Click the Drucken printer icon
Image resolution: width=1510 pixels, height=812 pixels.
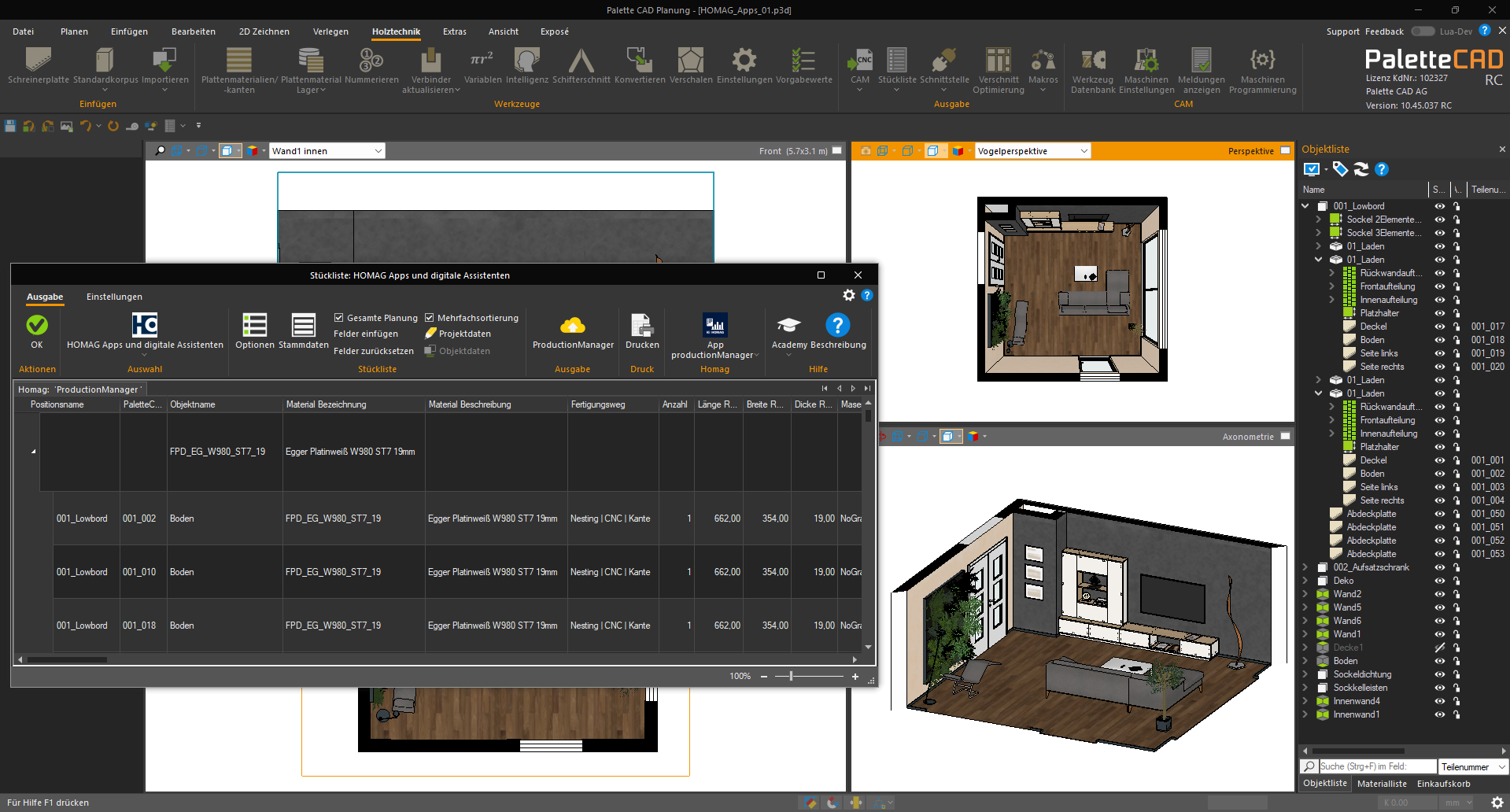pos(641,327)
